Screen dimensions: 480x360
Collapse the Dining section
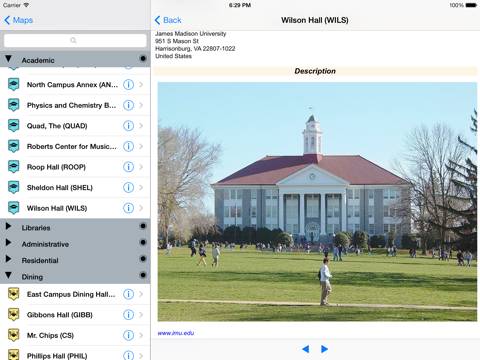point(9,276)
